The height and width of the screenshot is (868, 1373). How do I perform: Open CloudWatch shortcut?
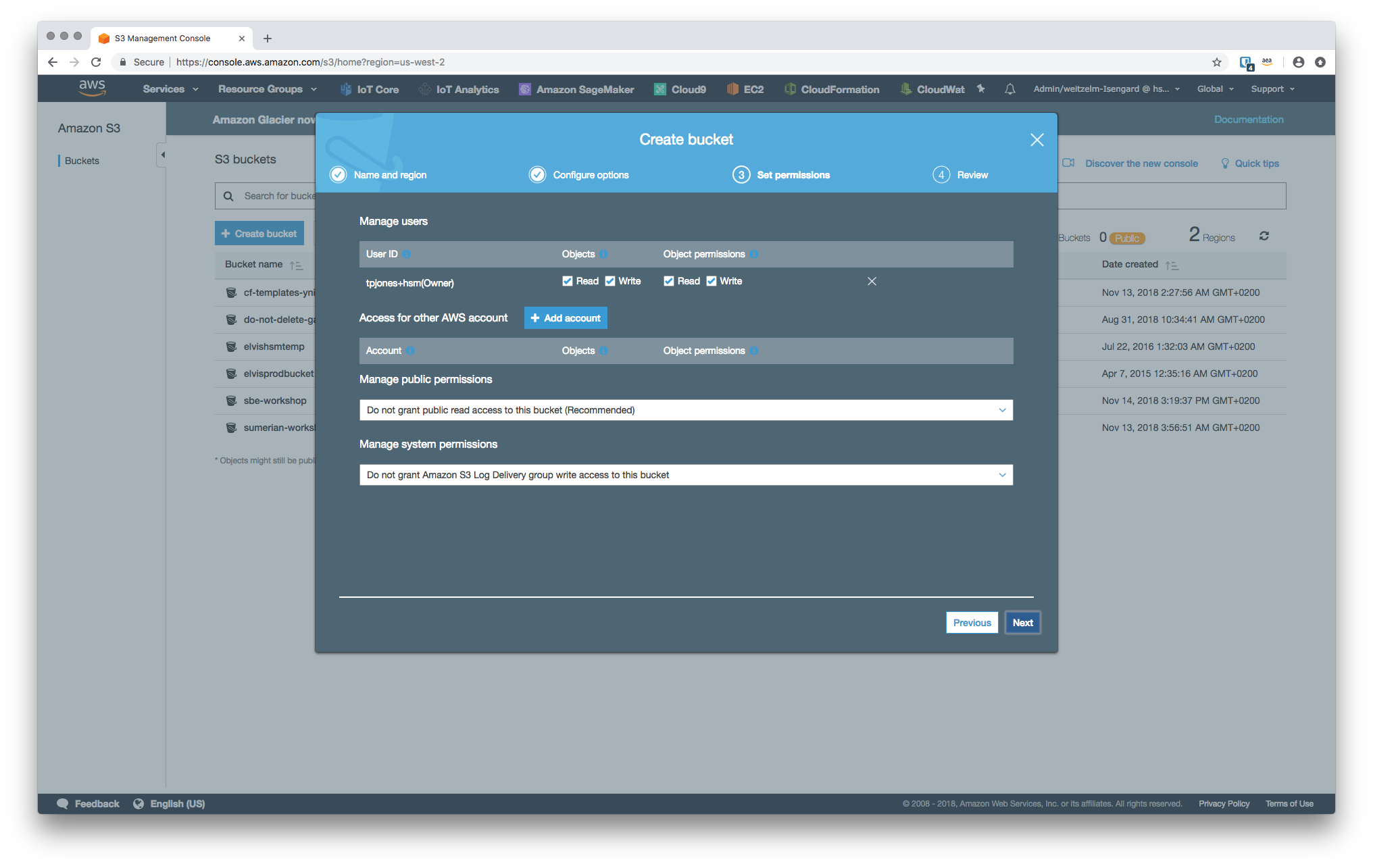[932, 89]
